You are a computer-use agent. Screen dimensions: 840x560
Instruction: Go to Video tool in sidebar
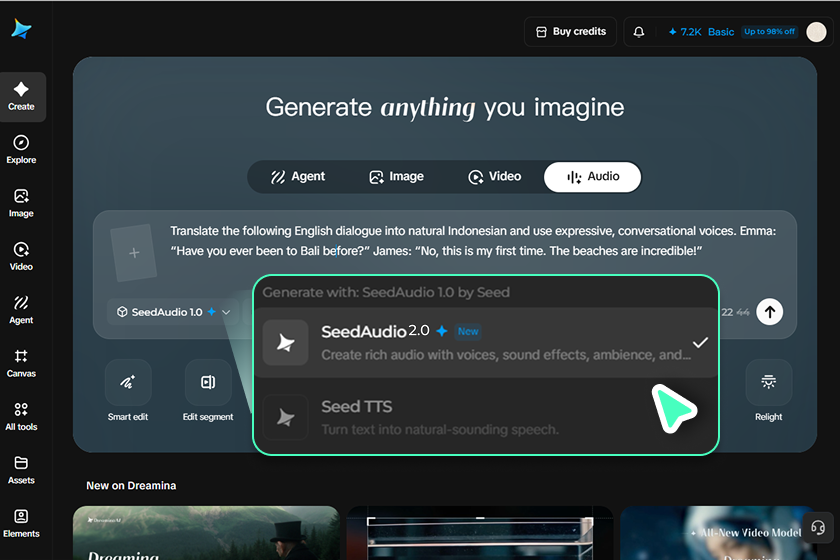(21, 256)
